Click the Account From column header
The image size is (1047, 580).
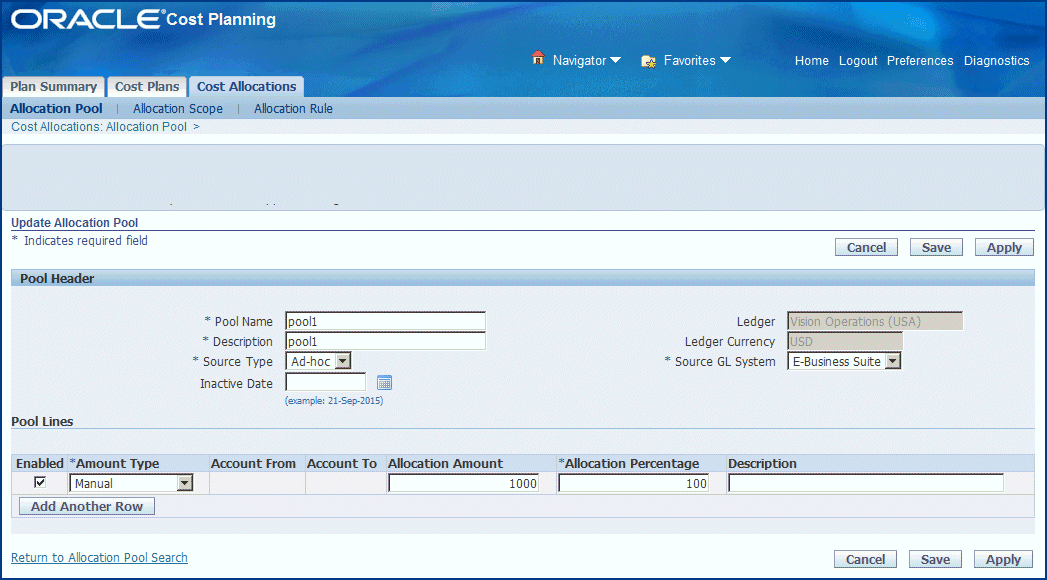point(253,463)
